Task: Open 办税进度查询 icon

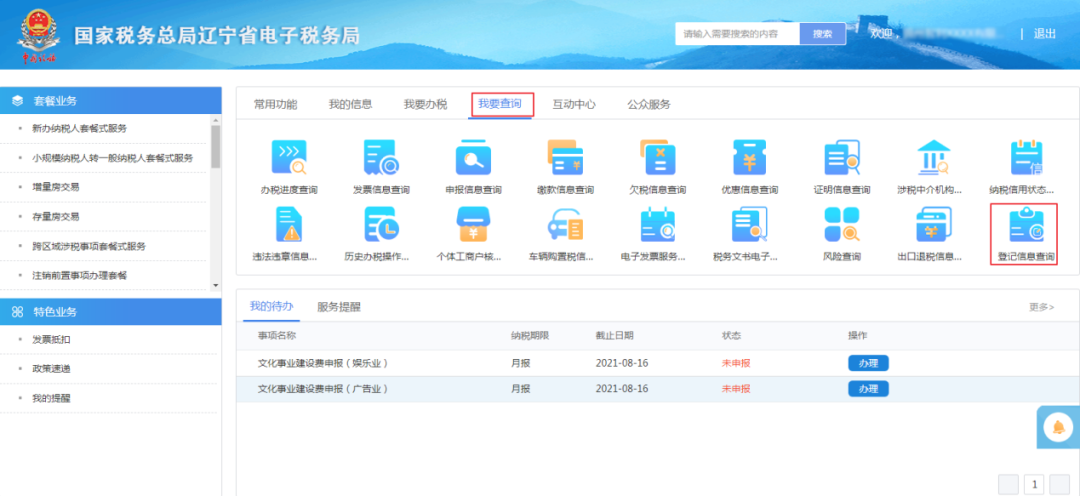Action: (289, 158)
